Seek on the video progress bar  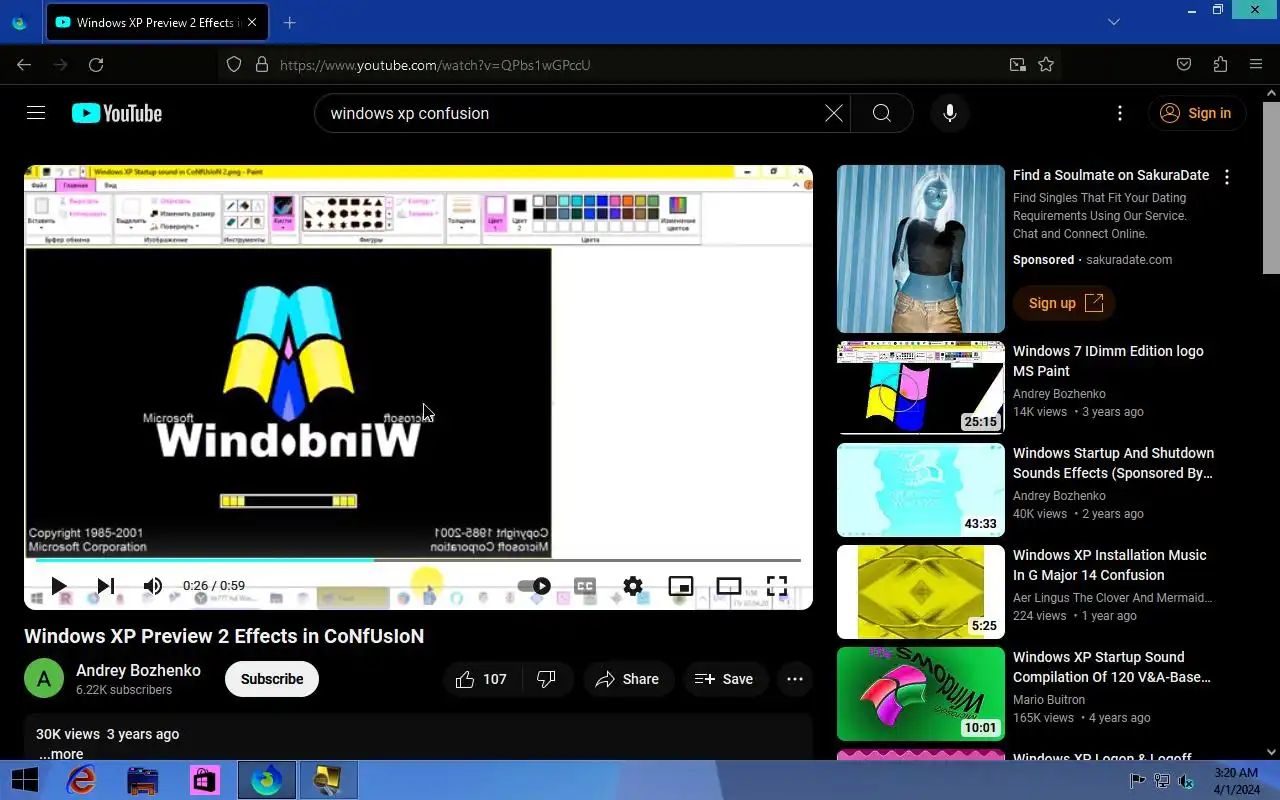[x=418, y=560]
